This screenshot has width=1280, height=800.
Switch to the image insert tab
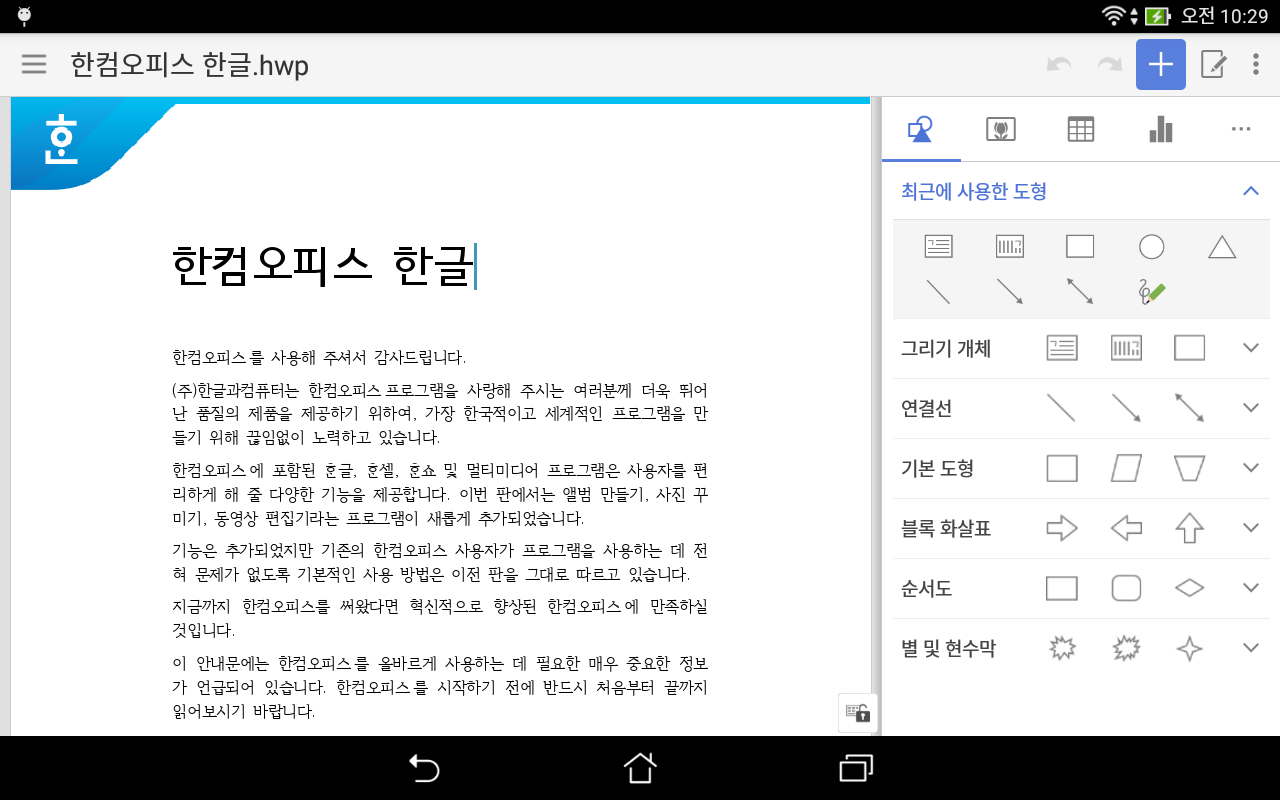1001,129
